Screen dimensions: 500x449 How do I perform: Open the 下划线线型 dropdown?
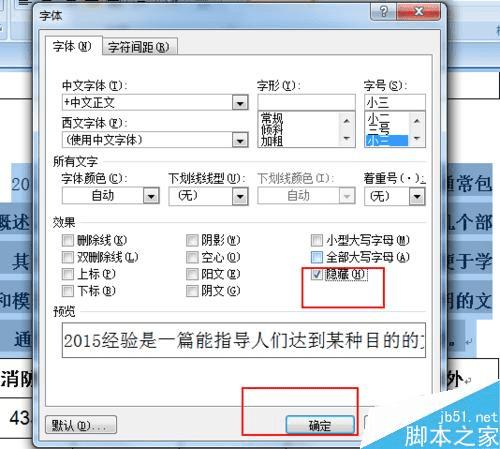click(240, 196)
